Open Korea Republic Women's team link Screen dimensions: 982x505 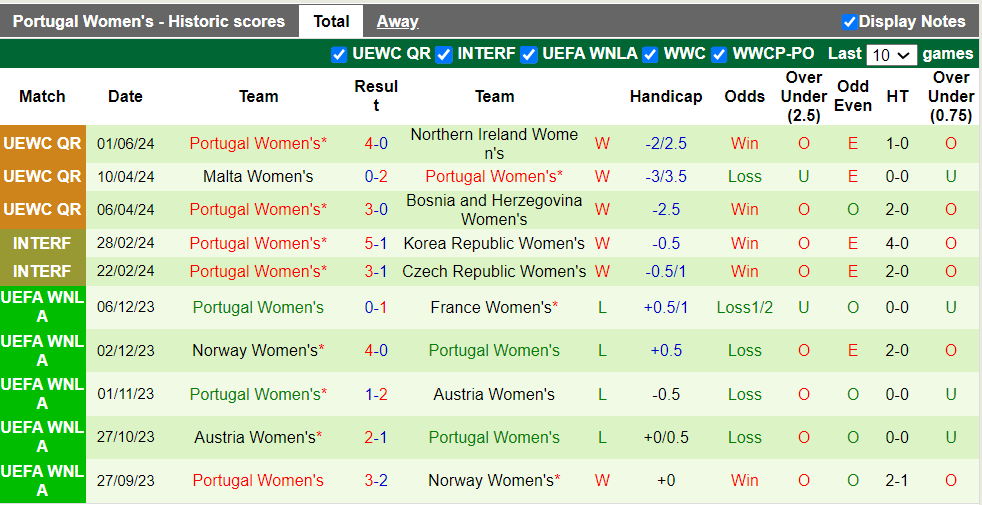click(x=494, y=244)
